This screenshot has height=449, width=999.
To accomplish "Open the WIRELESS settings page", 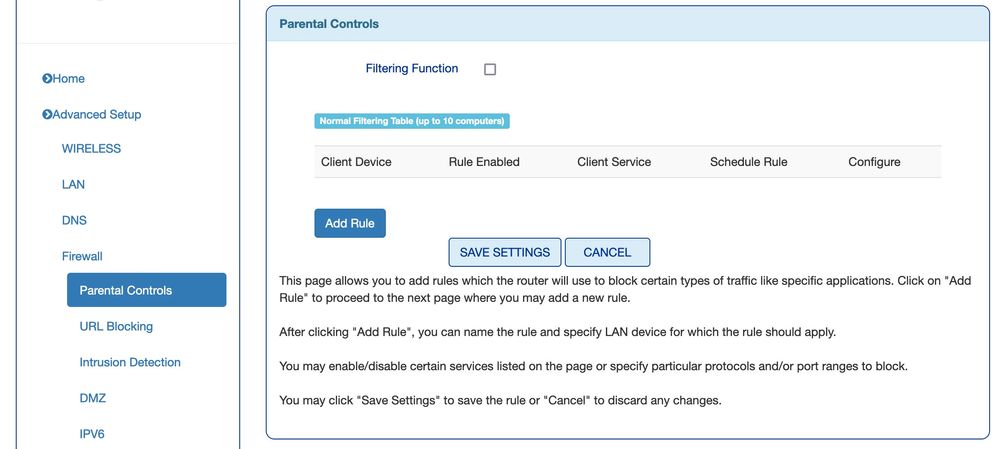I will point(91,149).
